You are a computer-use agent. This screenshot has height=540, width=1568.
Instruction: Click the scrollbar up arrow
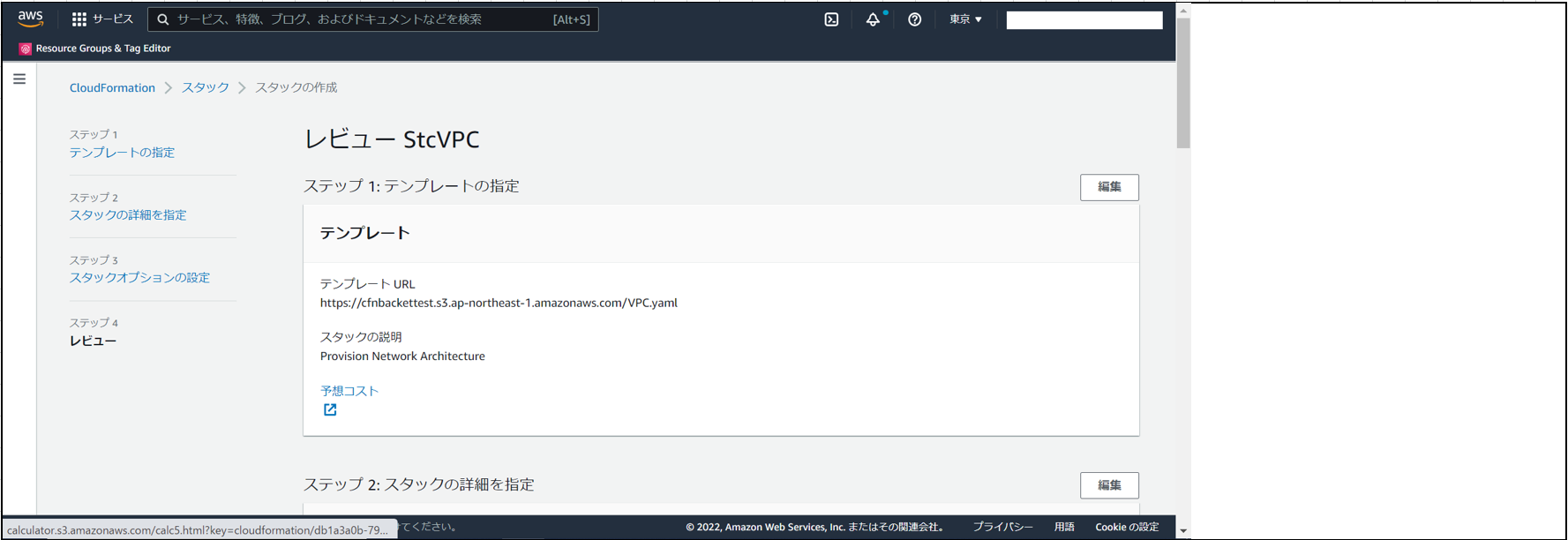pos(1183,11)
